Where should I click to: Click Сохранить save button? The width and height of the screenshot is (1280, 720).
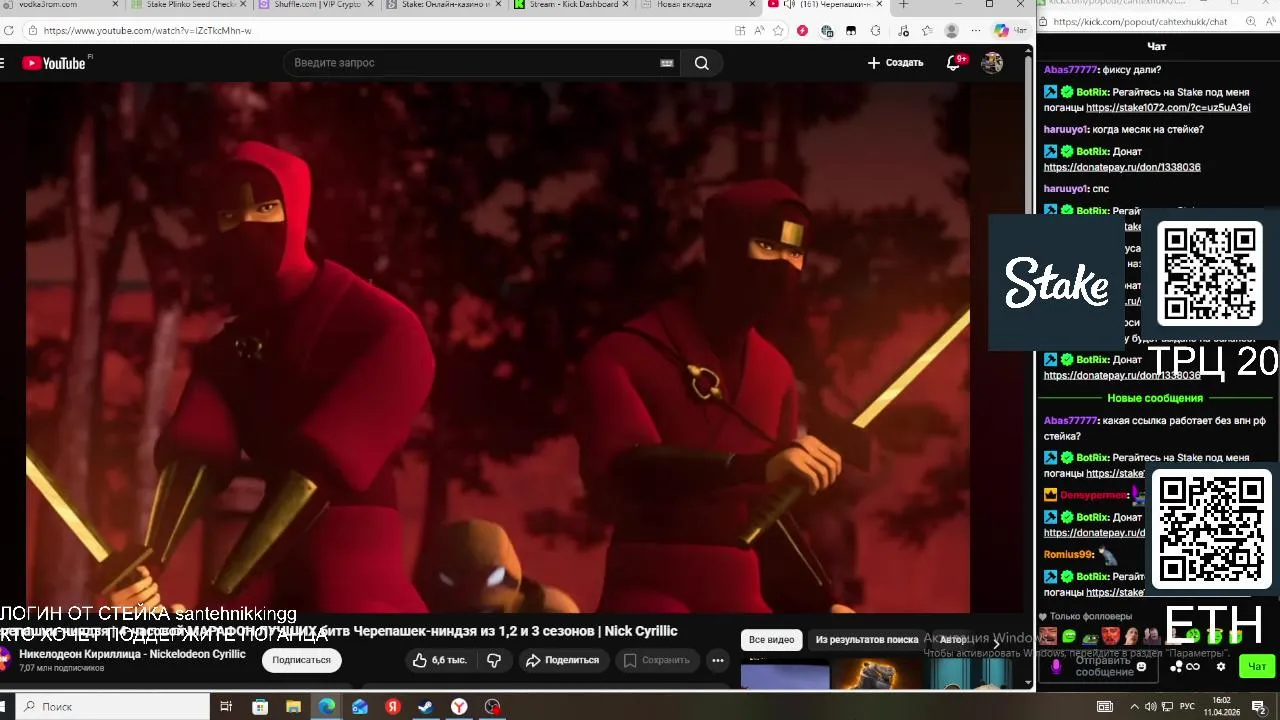(657, 660)
